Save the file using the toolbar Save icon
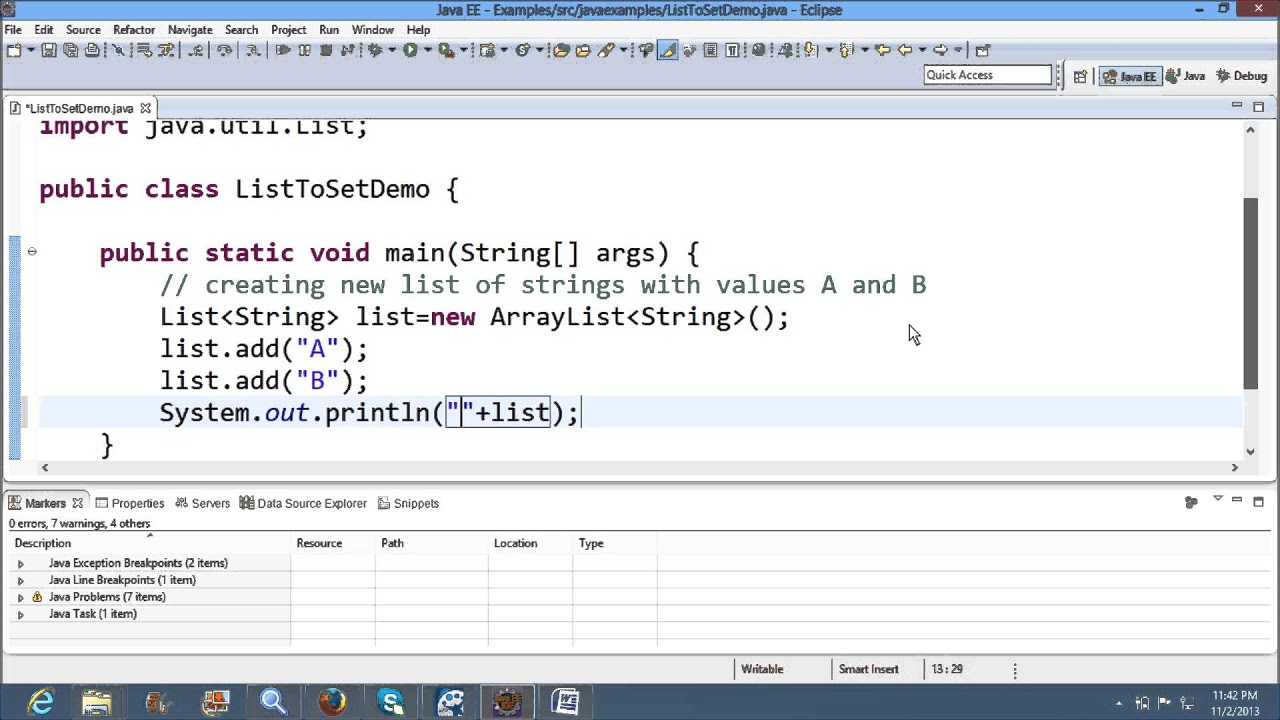1280x720 pixels. pos(48,50)
